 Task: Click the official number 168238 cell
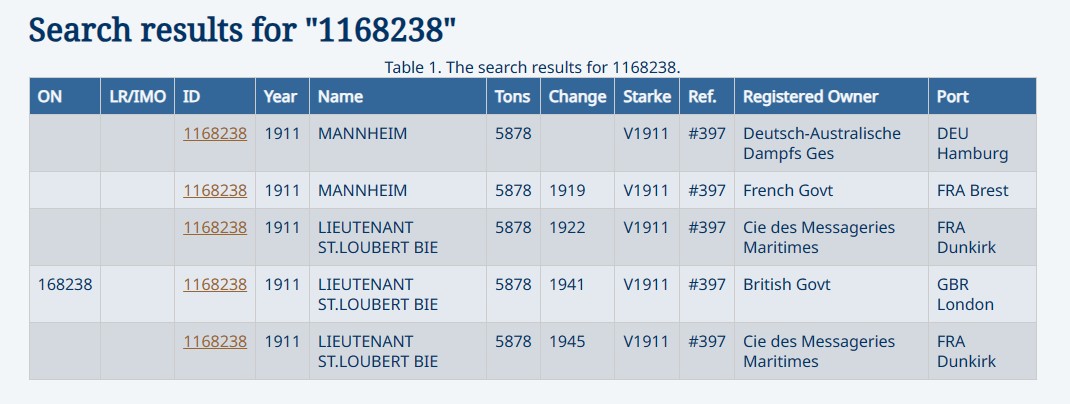[x=65, y=284]
